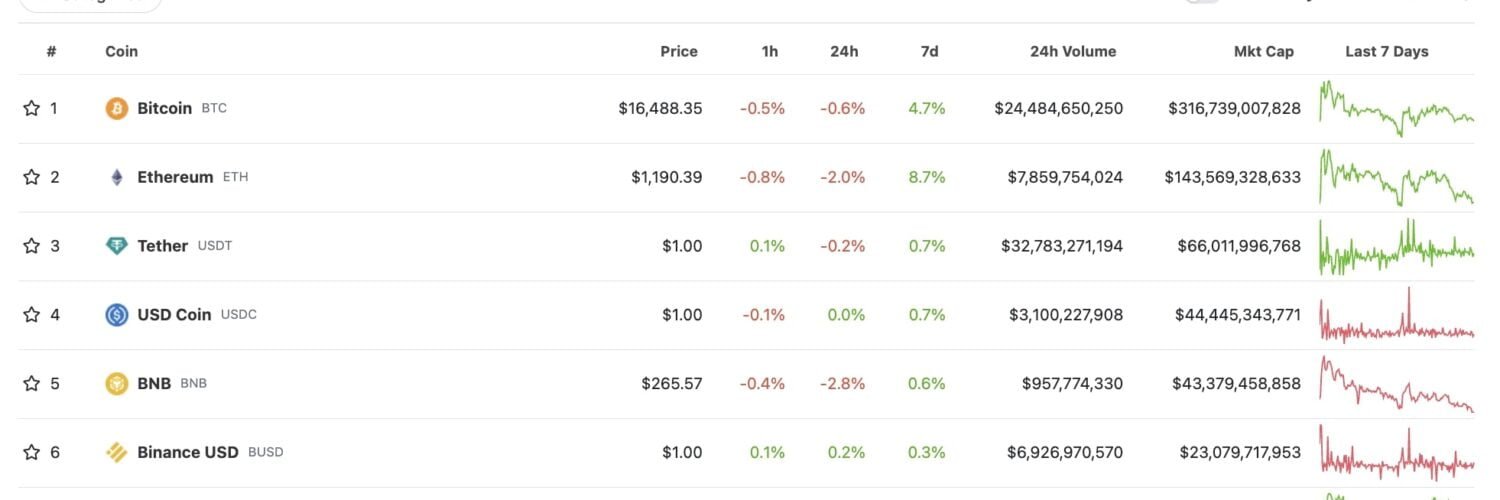The width and height of the screenshot is (1500, 500).
Task: Click the star for Binance USD
Action: [31, 453]
